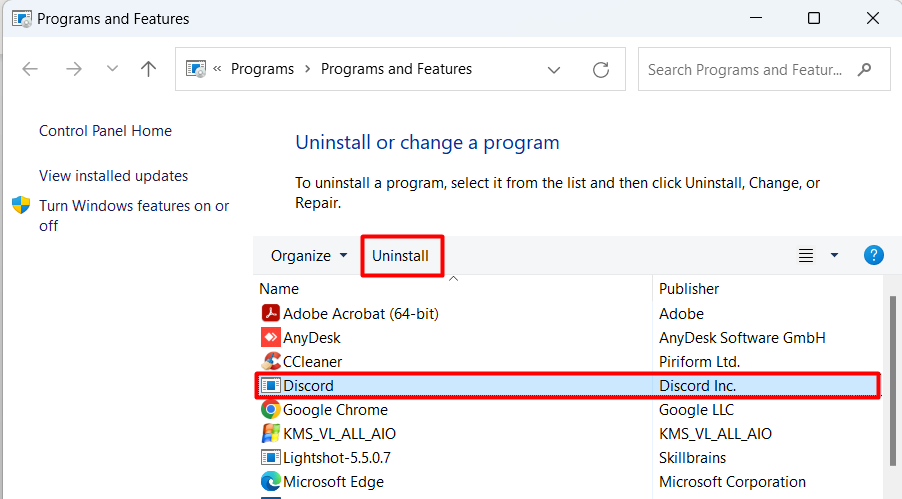Open help with the blue question mark icon
Screen dimensions: 902x499
click(873, 255)
